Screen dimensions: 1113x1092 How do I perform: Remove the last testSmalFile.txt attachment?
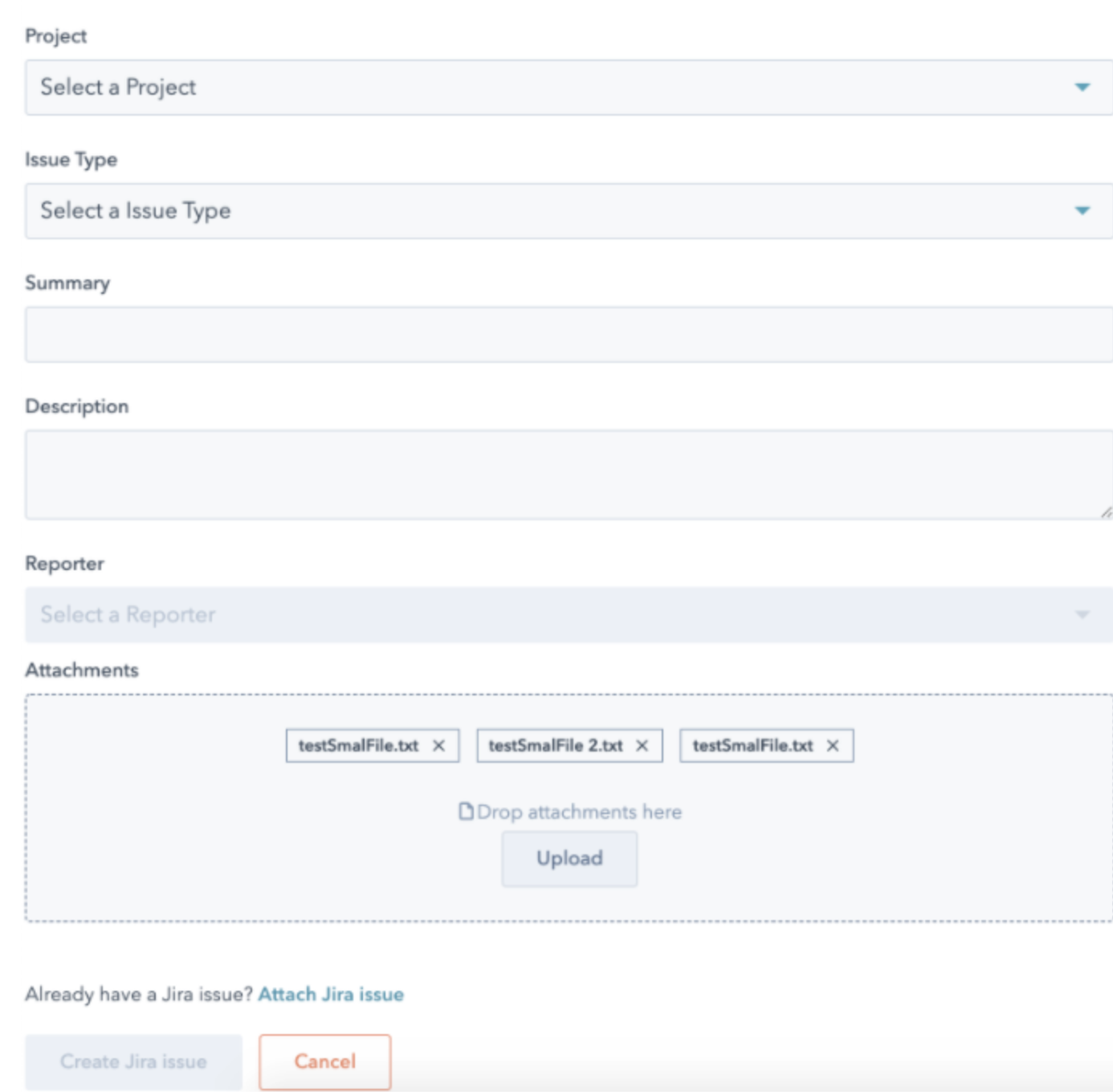click(833, 746)
